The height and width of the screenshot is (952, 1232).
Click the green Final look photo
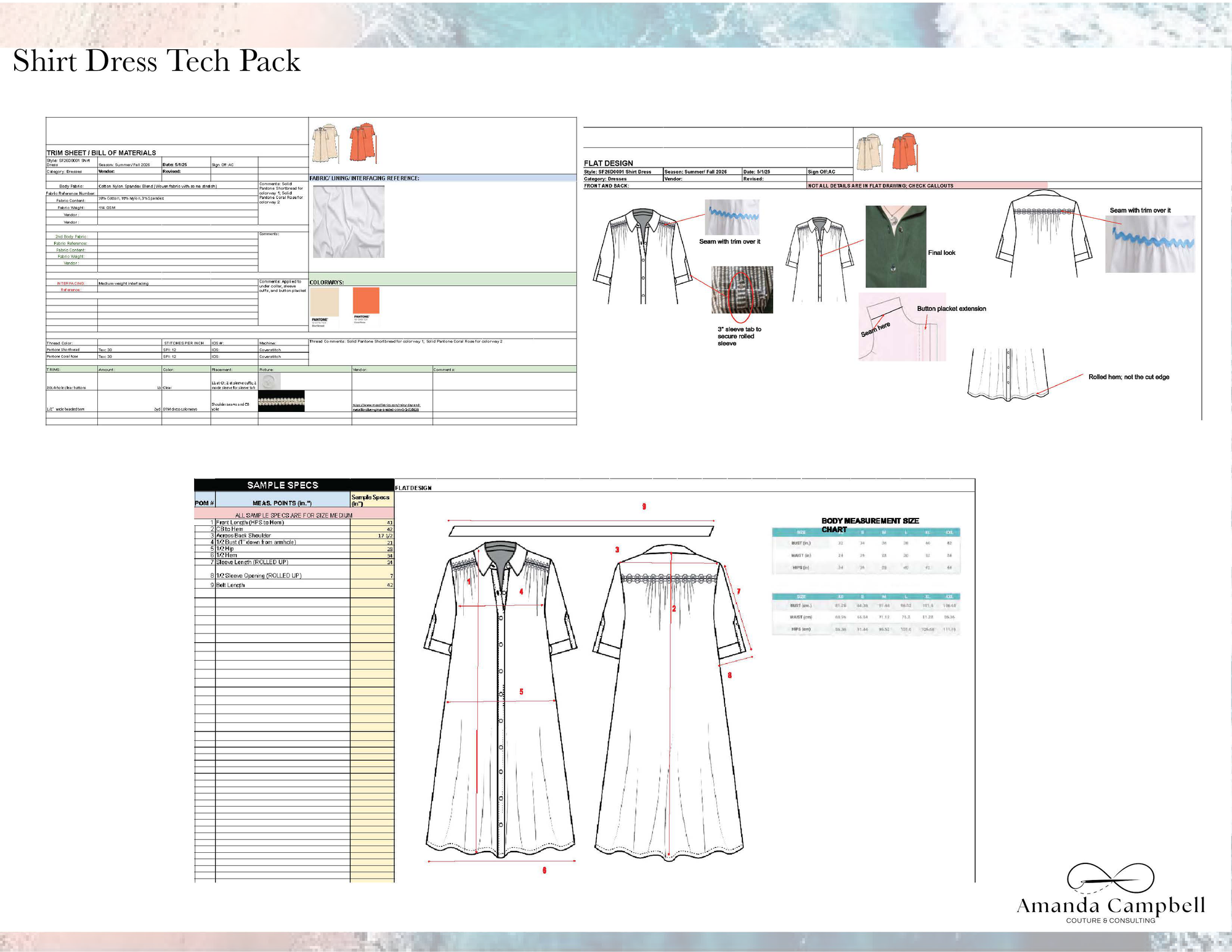896,246
